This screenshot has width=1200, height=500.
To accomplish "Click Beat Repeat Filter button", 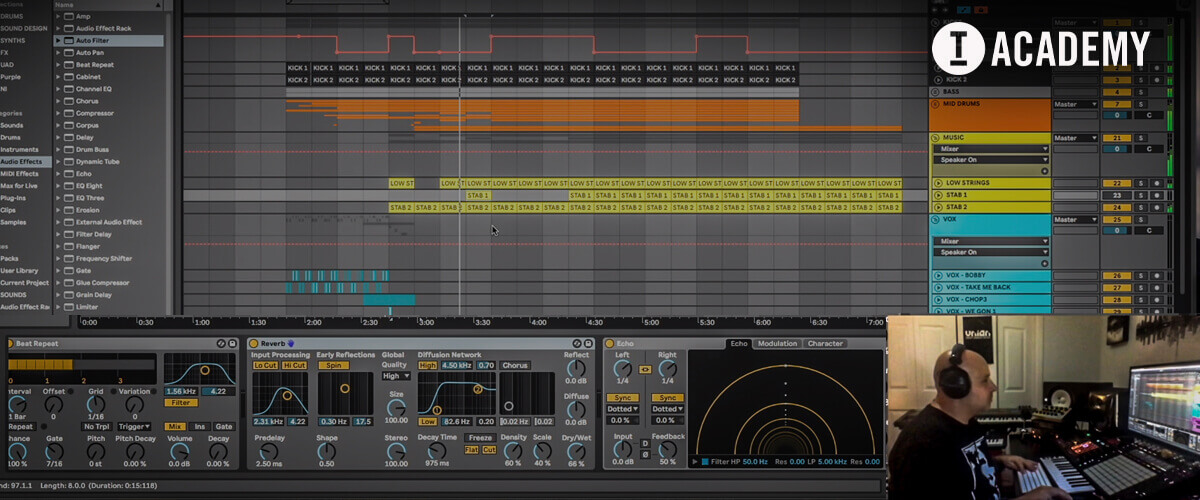I will click(x=181, y=402).
